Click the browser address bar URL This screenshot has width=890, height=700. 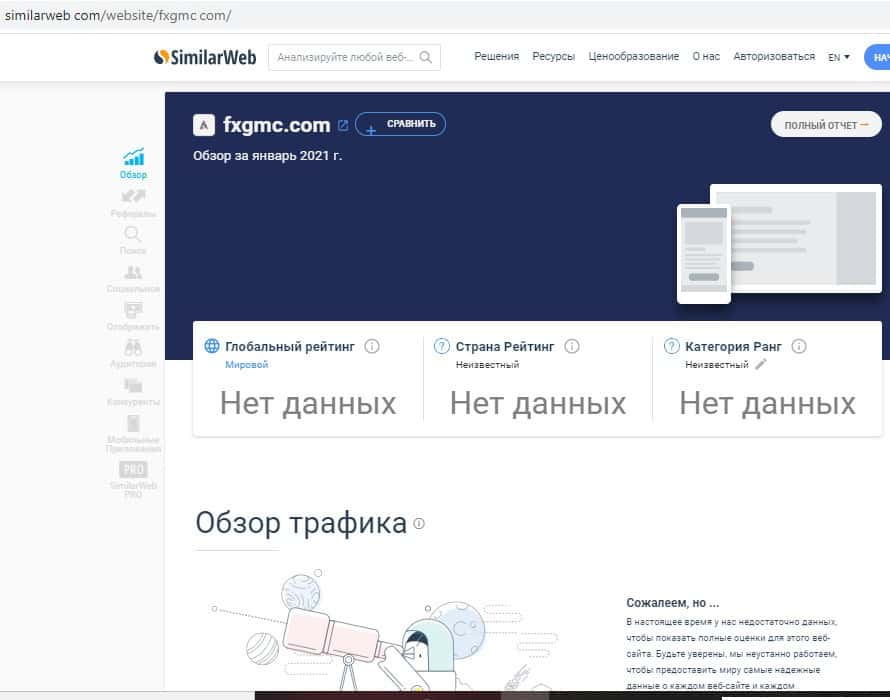tap(118, 15)
